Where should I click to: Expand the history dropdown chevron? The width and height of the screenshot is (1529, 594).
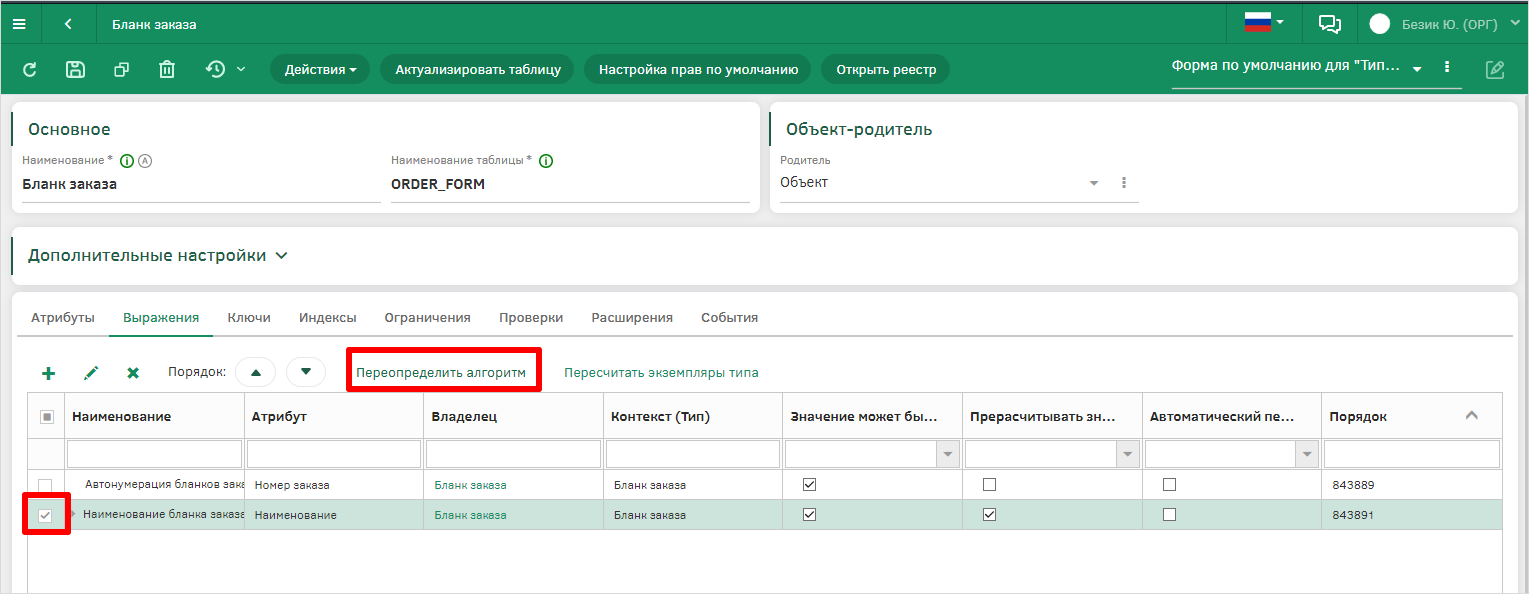tap(241, 69)
